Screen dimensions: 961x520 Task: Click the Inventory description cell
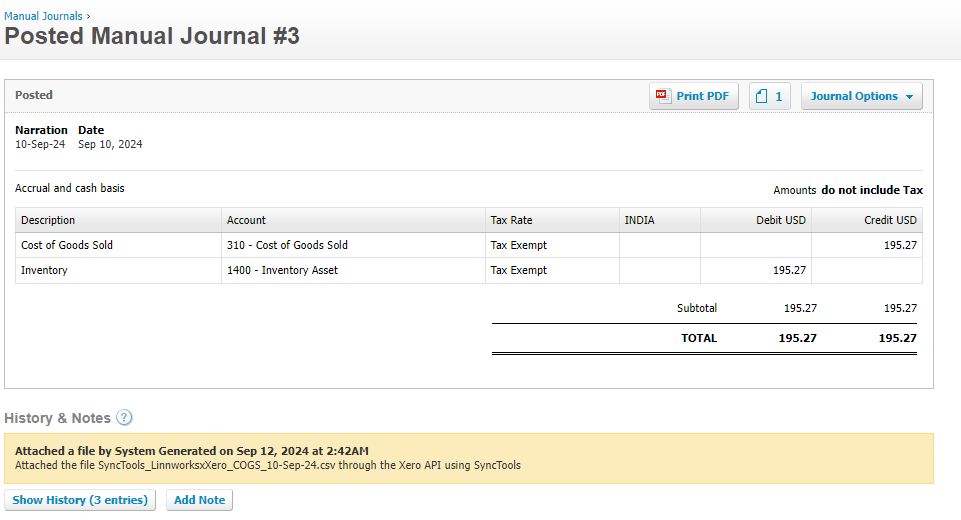point(118,270)
